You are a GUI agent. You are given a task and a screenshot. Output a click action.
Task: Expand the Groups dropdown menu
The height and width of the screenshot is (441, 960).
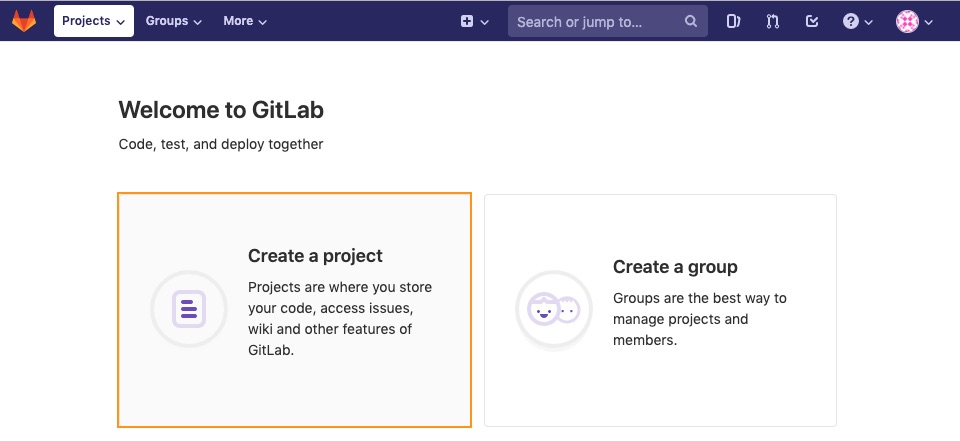(x=173, y=21)
